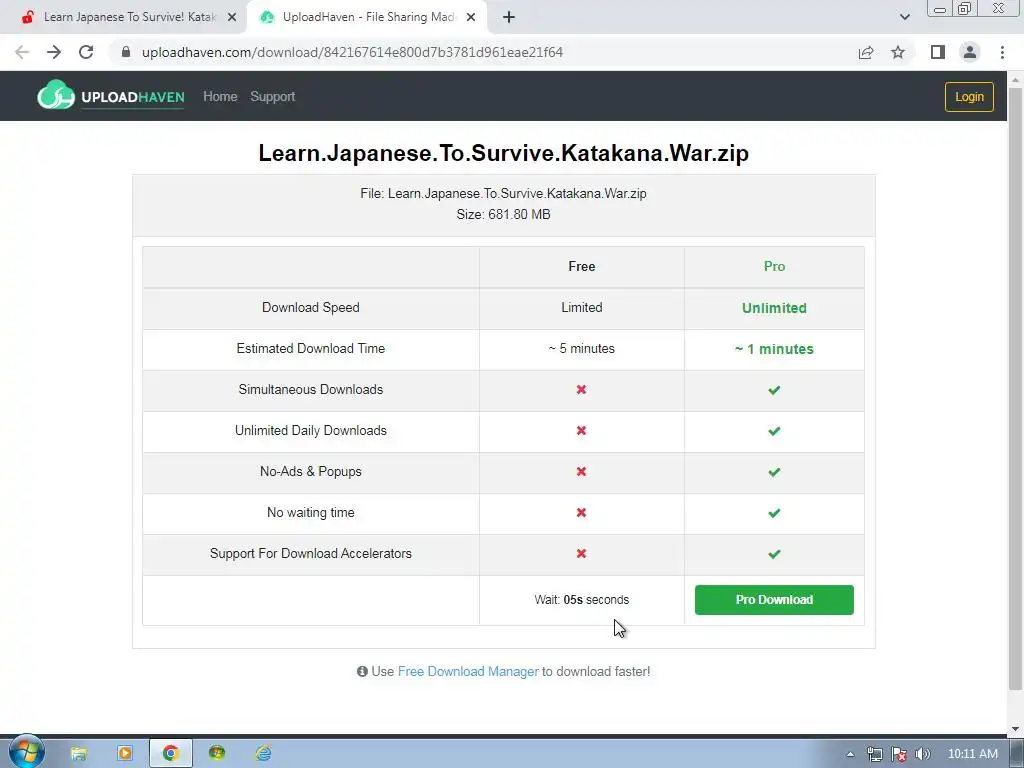
Task: Click the Login button
Action: 969,97
